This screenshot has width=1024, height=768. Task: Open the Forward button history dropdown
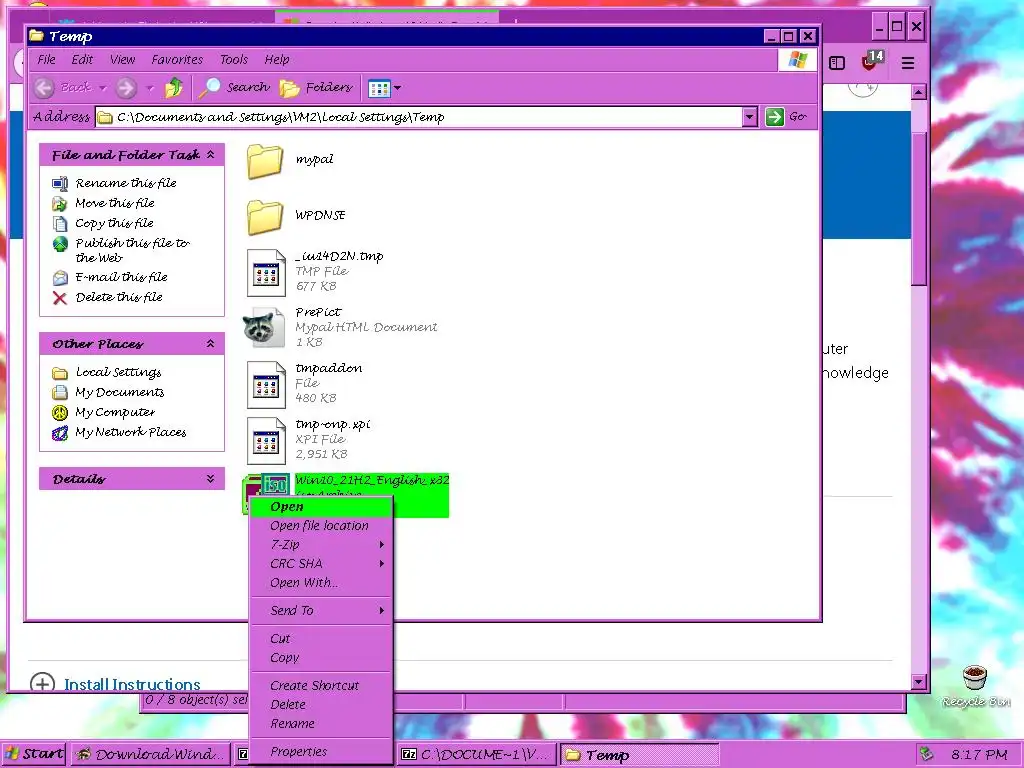click(150, 88)
